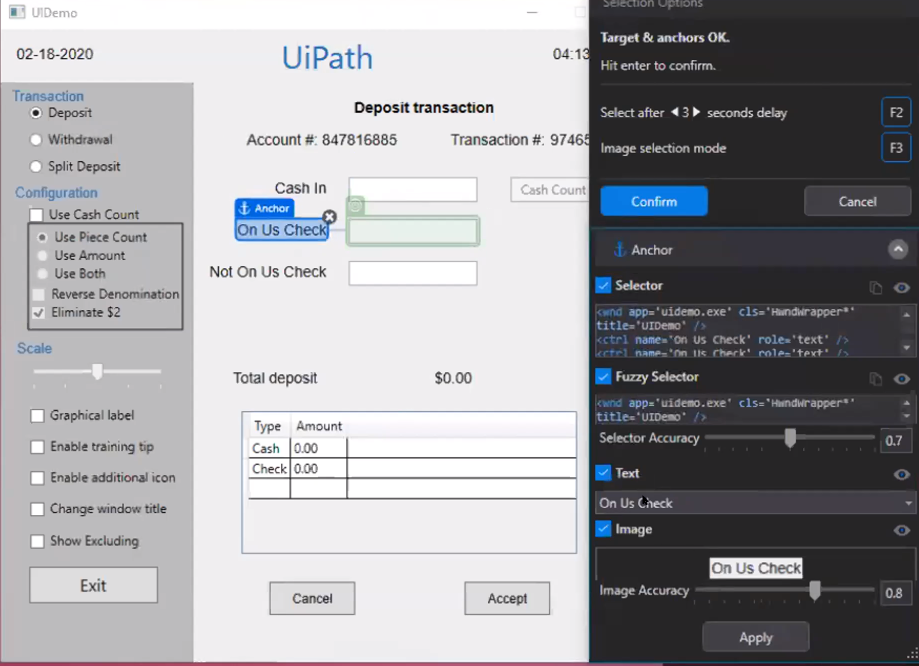Viewport: 919px width, 666px height.
Task: Collapse the Anchor section
Action: point(898,249)
